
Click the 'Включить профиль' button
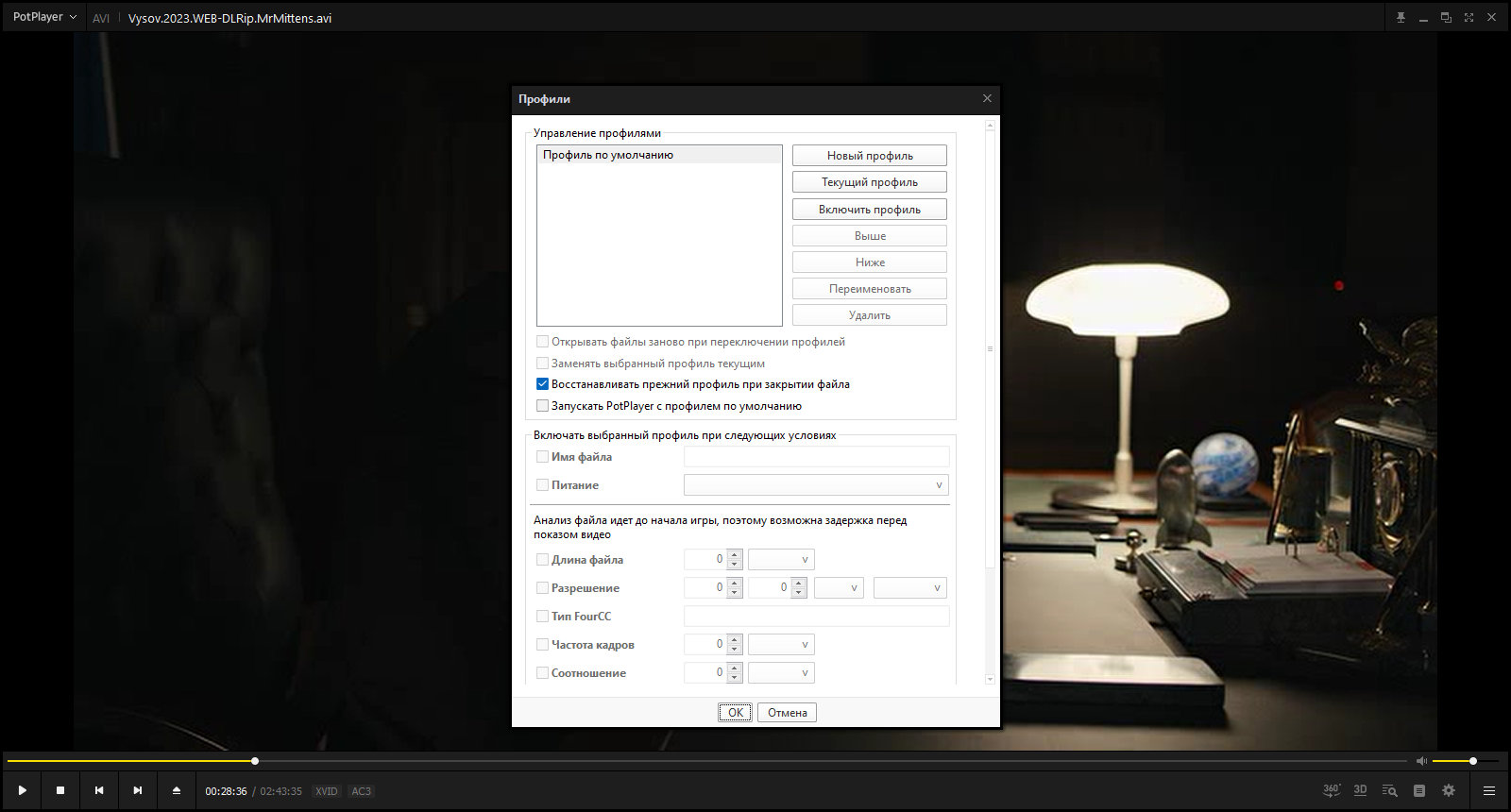pyautogui.click(x=870, y=210)
